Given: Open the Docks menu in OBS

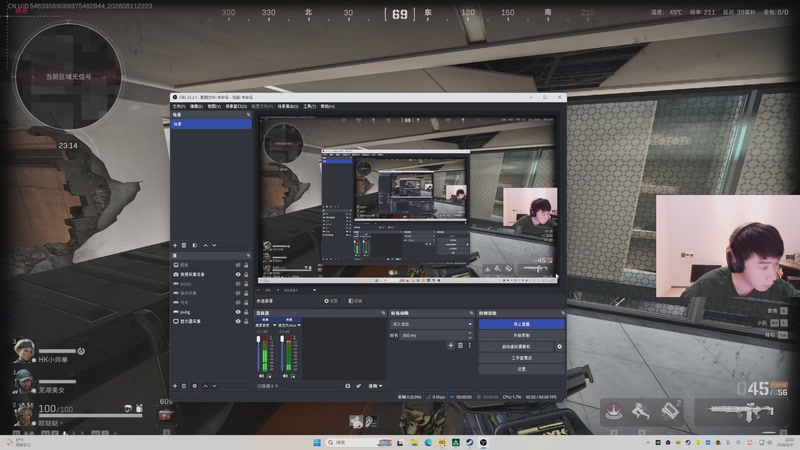Looking at the screenshot, I should tap(236, 106).
